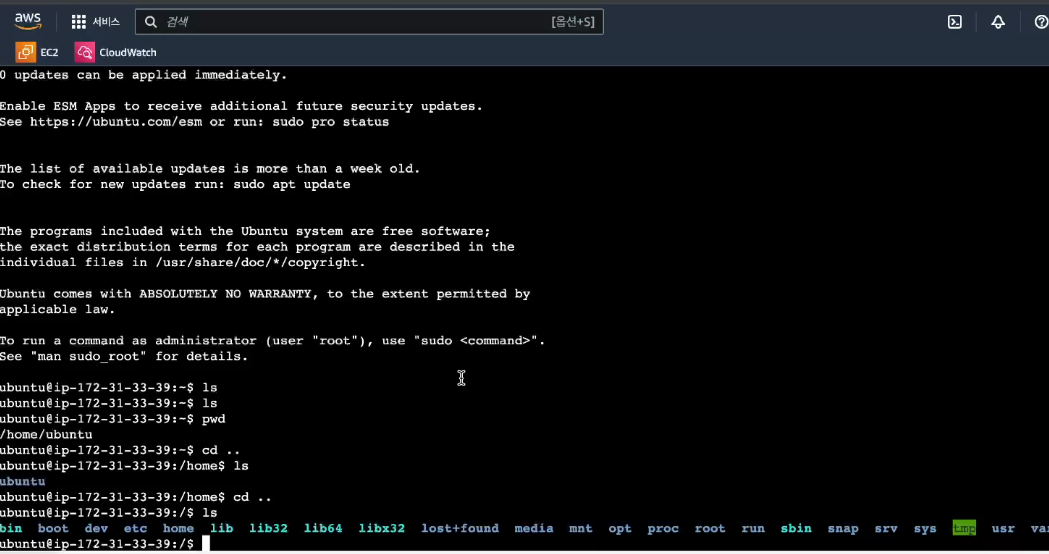Open the help question mark icon
Viewport: 1049px width, 554px height.
1041,22
